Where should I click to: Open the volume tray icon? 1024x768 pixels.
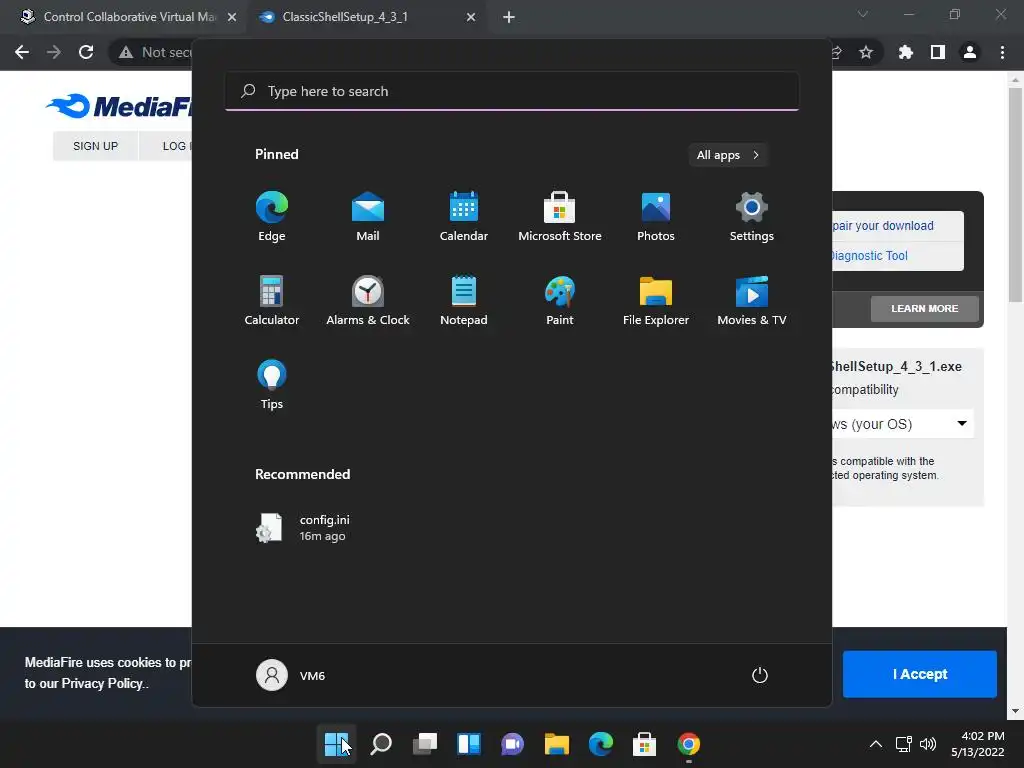927,744
